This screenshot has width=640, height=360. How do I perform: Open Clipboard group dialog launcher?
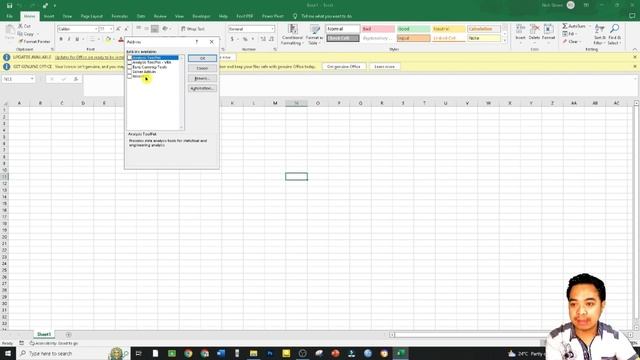click(52, 49)
